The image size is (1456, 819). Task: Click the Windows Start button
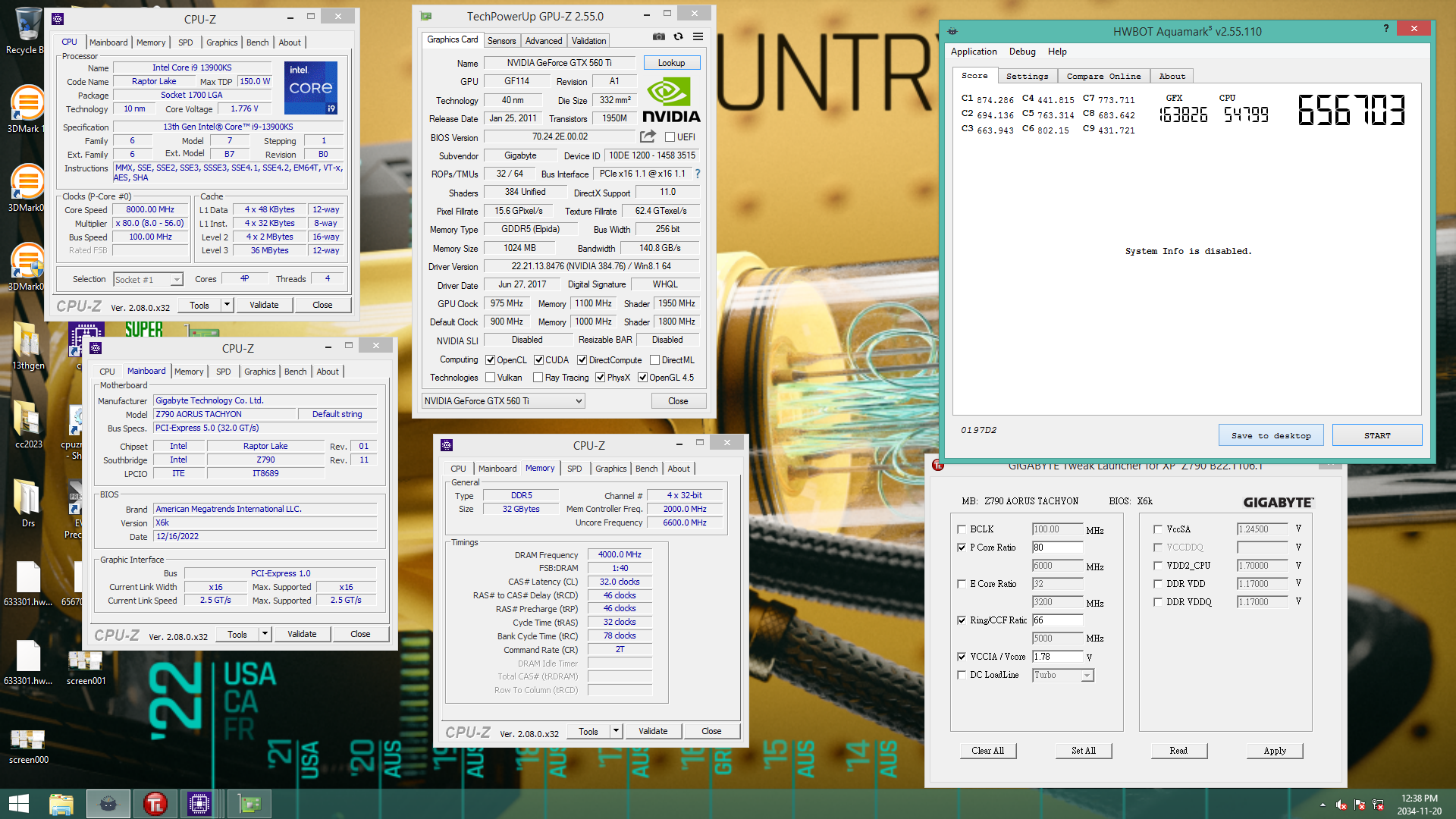19,804
